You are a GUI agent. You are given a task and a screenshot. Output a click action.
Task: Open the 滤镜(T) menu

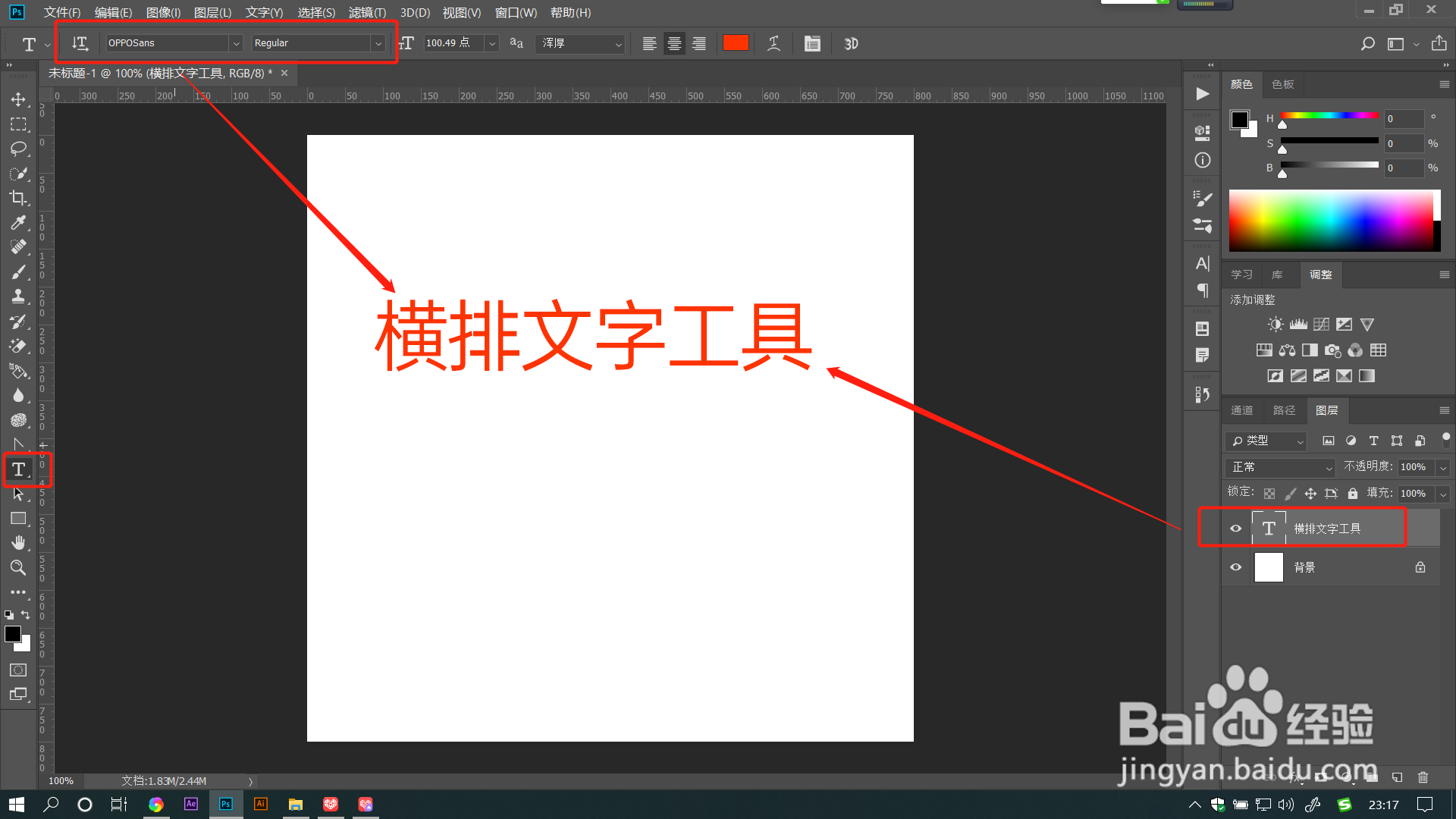tap(367, 12)
